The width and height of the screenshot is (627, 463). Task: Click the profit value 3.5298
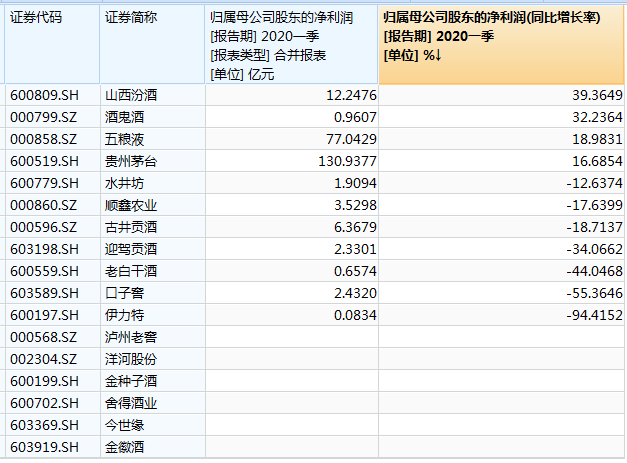pyautogui.click(x=355, y=205)
